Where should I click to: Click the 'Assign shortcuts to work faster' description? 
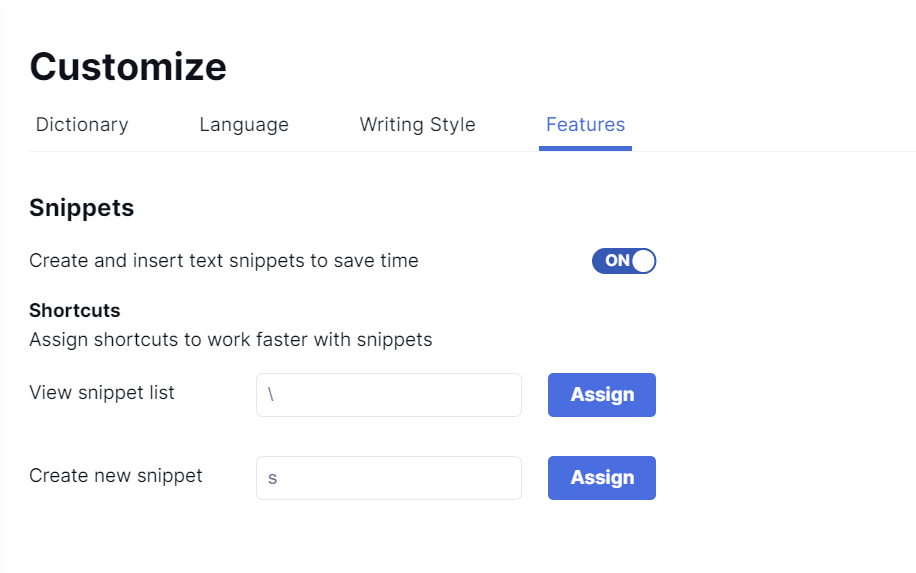point(231,340)
